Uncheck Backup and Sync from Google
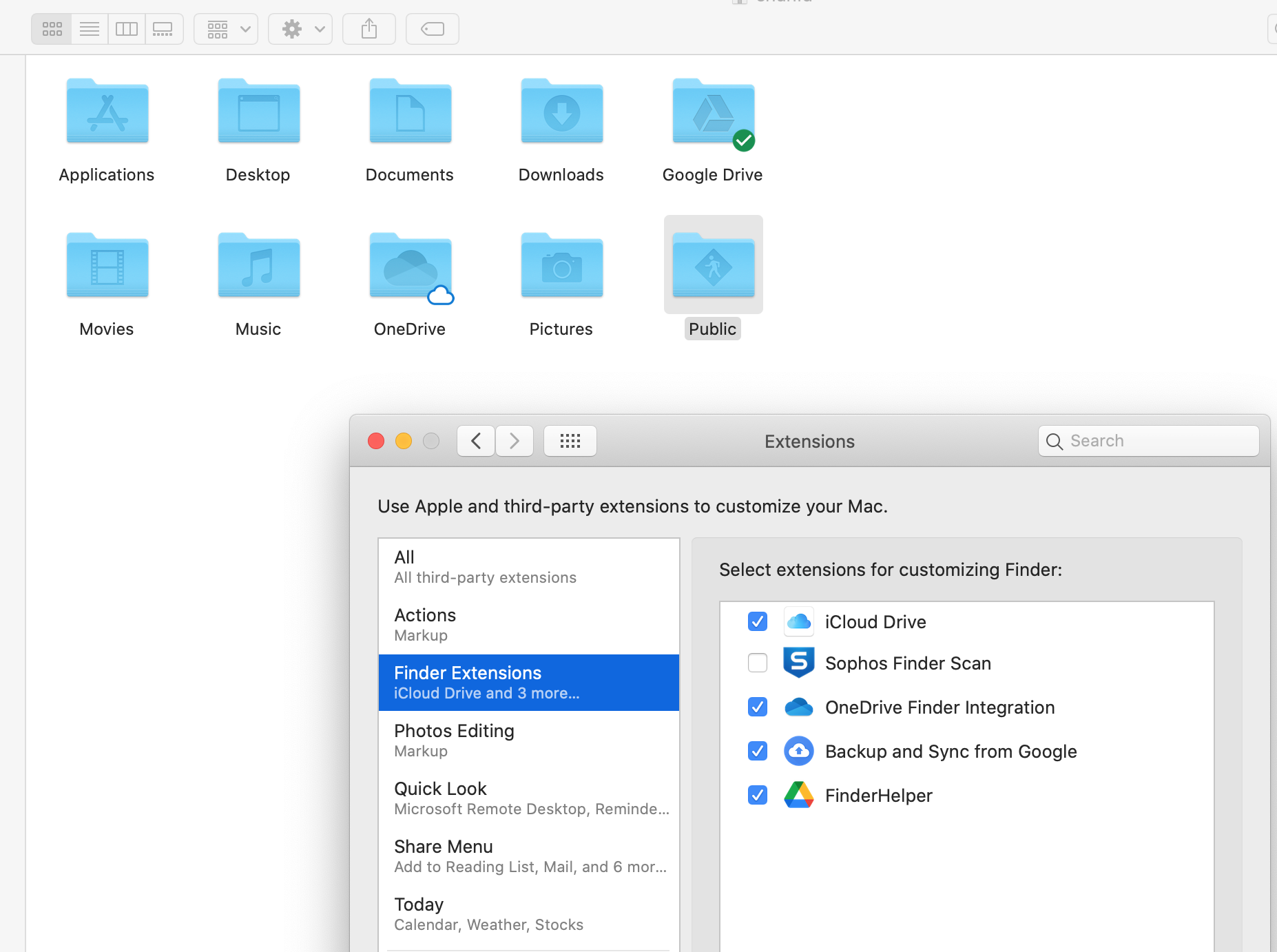This screenshot has width=1277, height=952. tap(758, 751)
